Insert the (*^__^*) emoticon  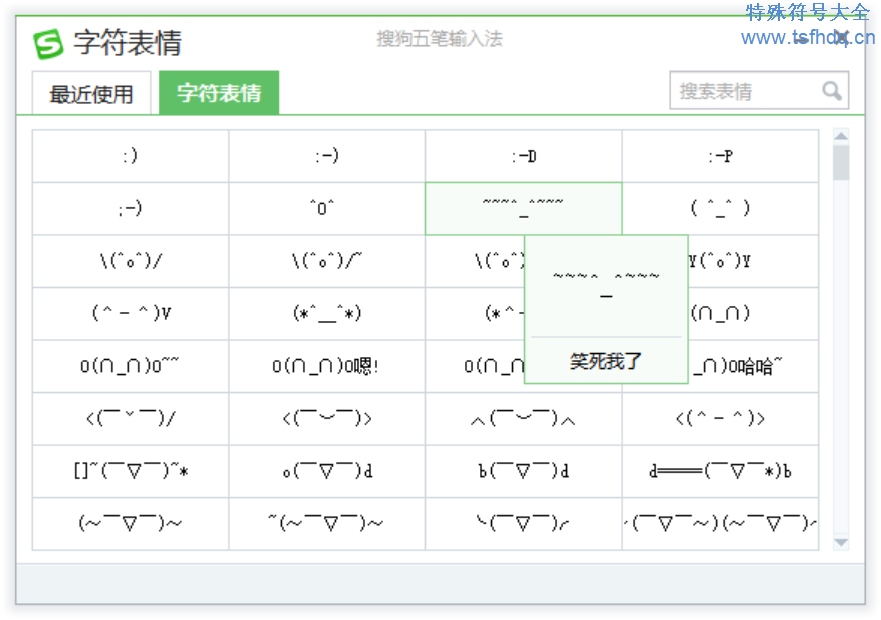[x=327, y=314]
